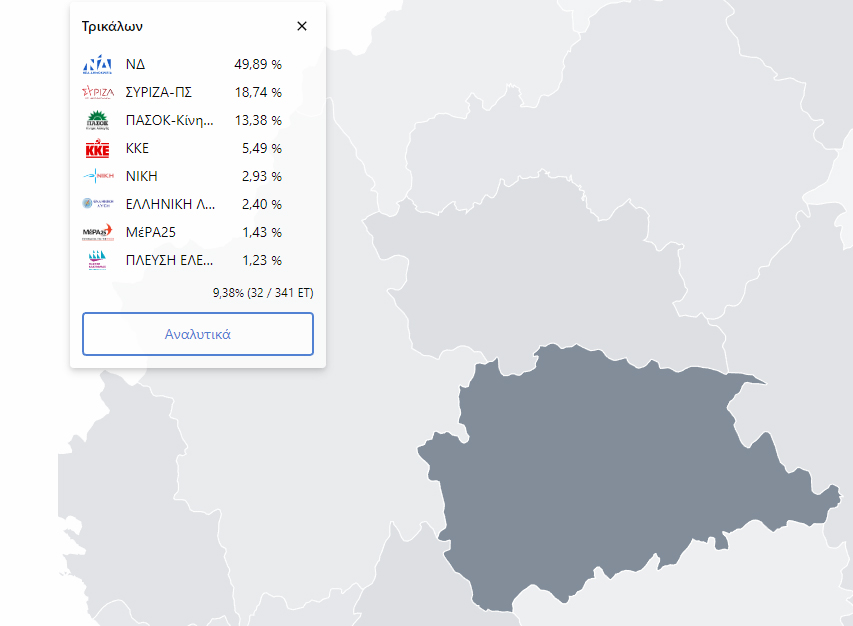Select the highlighted dark gray map region
The height and width of the screenshot is (626, 853).
click(x=600, y=470)
